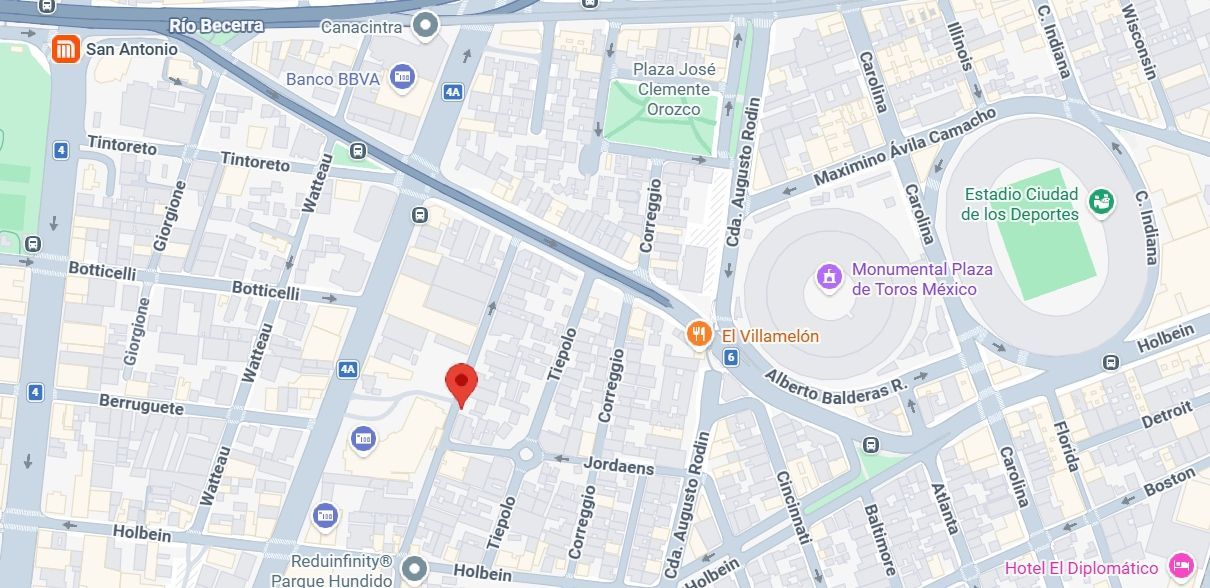Select the San Antonio metro station icon

[66, 49]
